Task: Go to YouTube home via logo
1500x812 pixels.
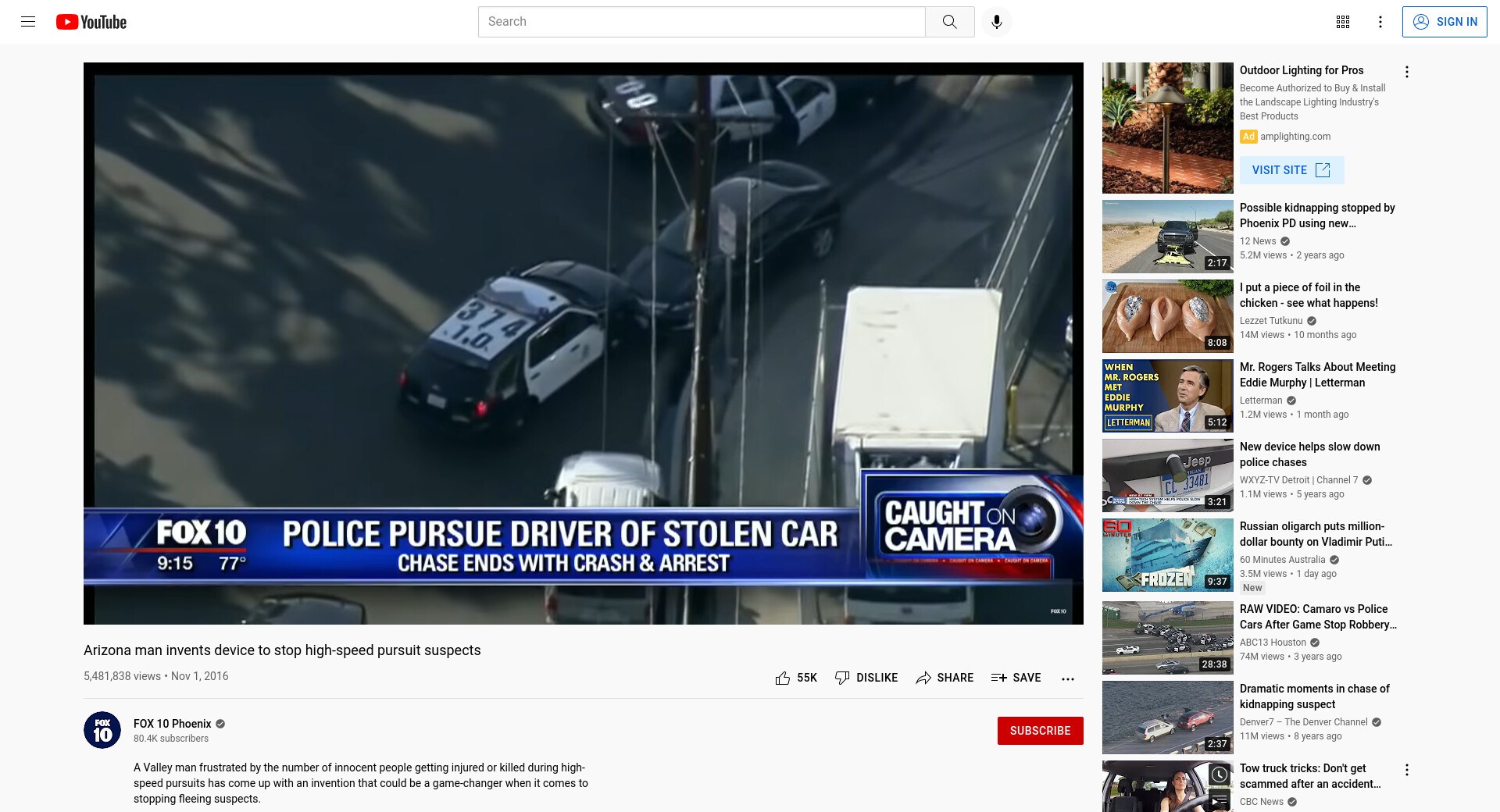Action: (91, 22)
